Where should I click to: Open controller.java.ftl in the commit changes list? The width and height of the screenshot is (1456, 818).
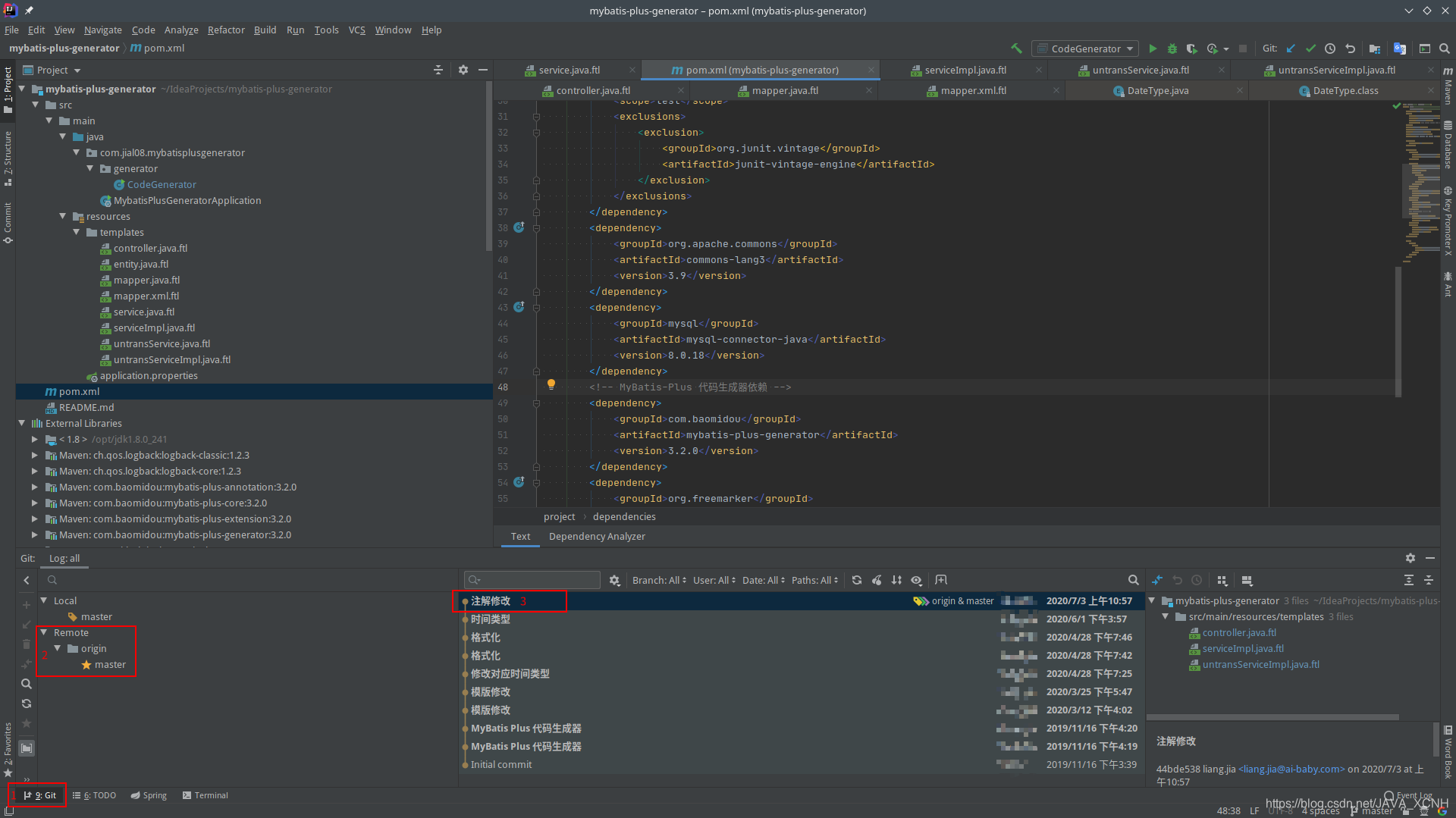(x=1239, y=632)
